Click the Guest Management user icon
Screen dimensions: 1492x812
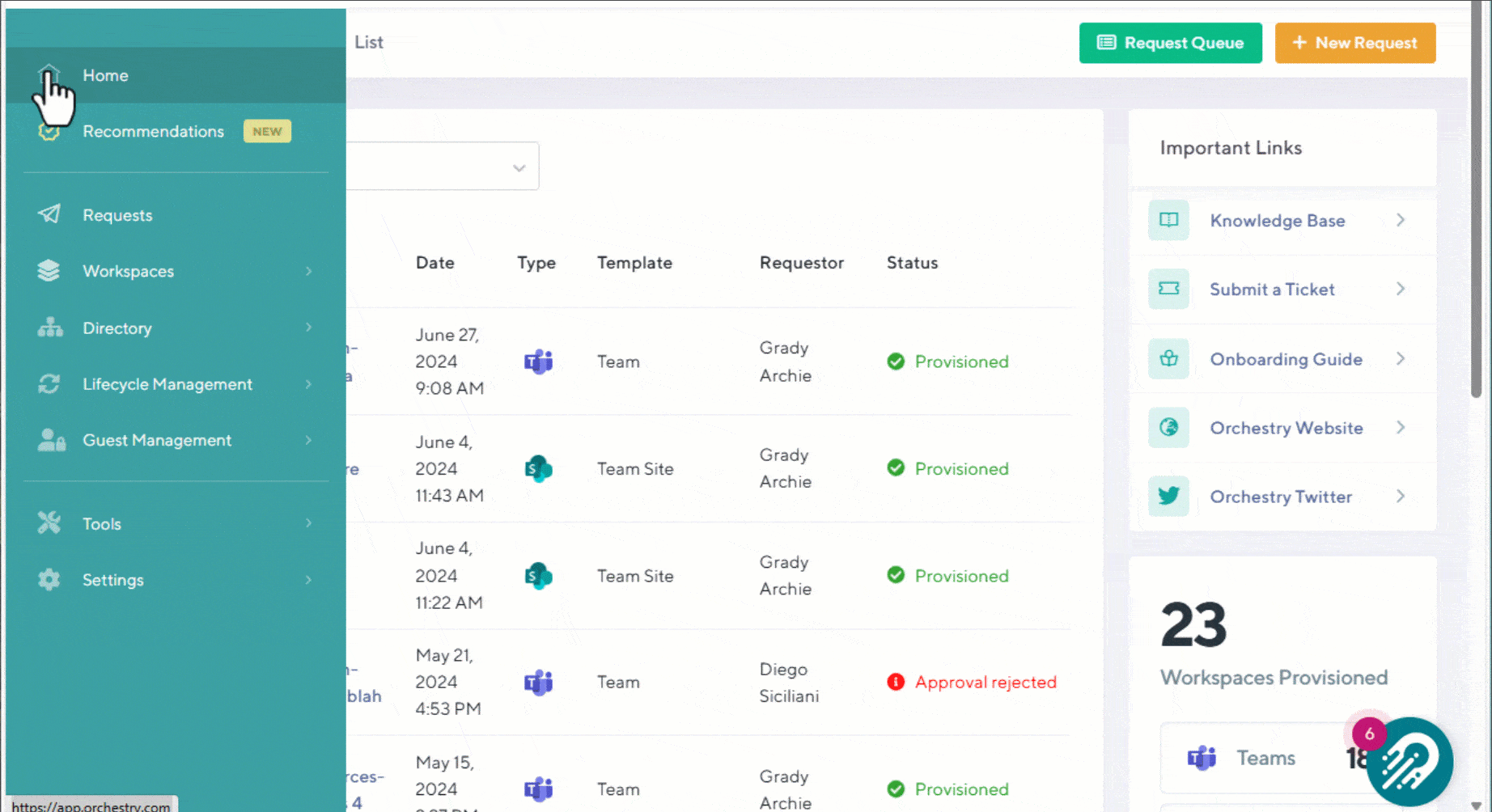click(x=51, y=440)
